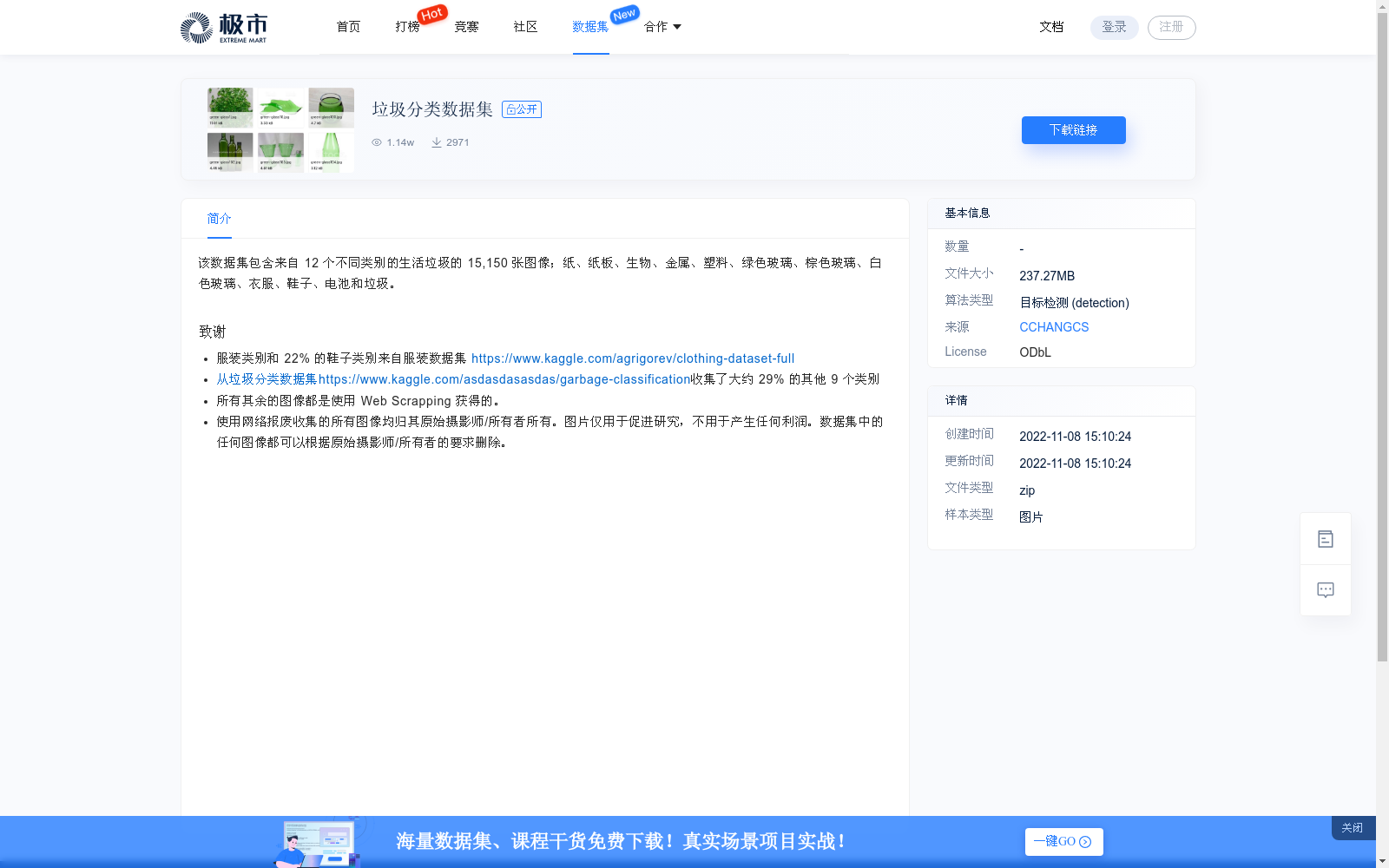Open the 文档 link
This screenshot has width=1389, height=868.
[1051, 27]
